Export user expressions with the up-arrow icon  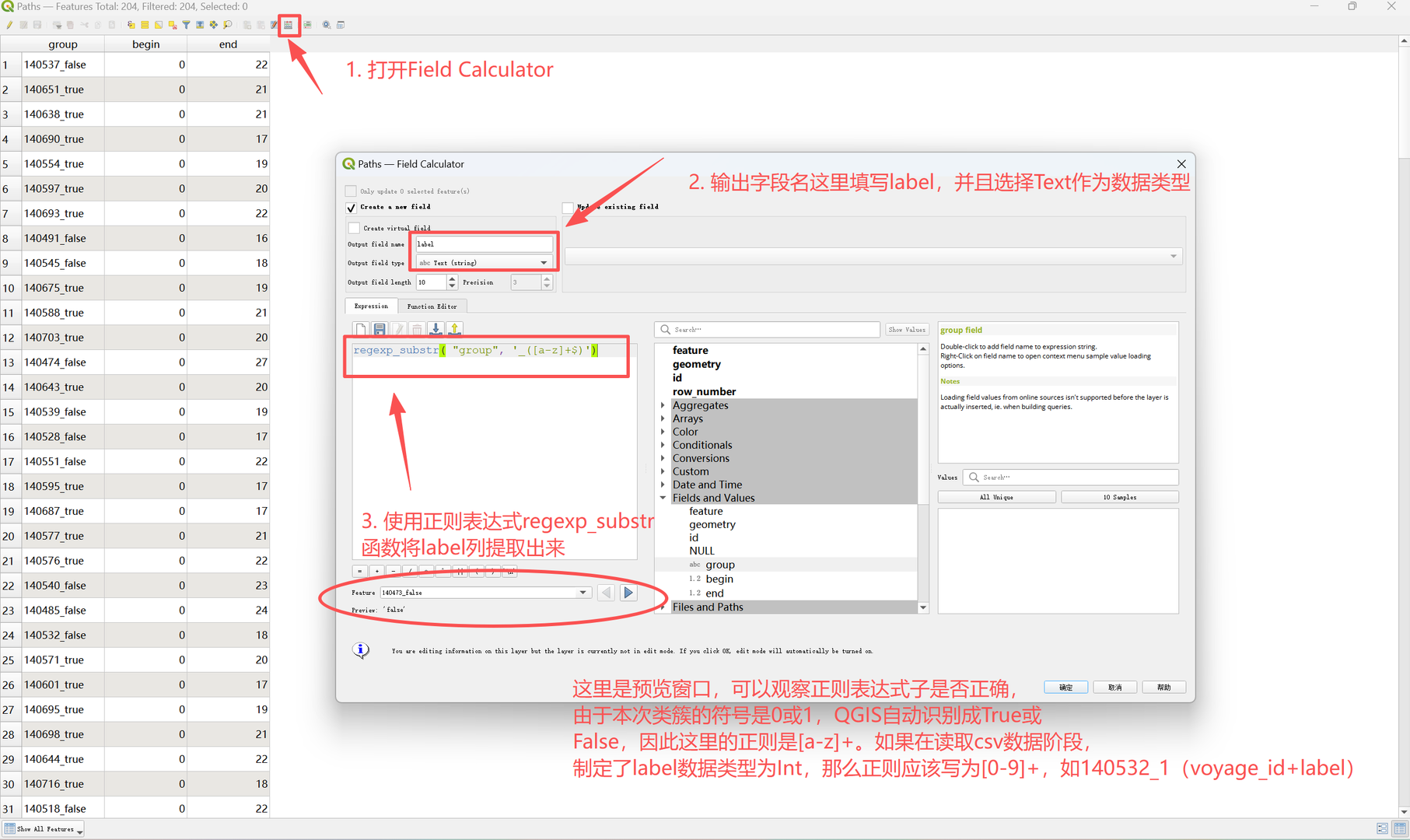point(455,329)
